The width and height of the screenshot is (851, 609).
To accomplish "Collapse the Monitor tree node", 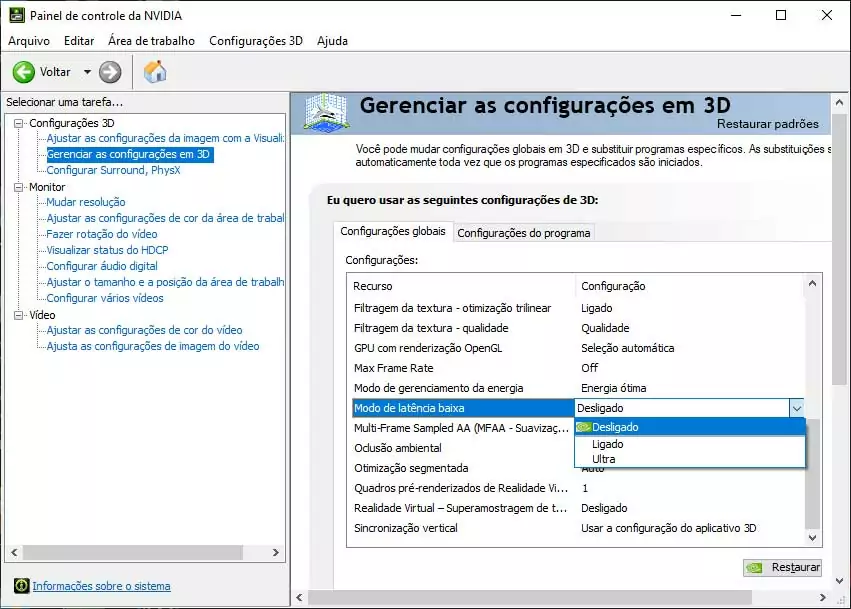I will pyautogui.click(x=19, y=187).
